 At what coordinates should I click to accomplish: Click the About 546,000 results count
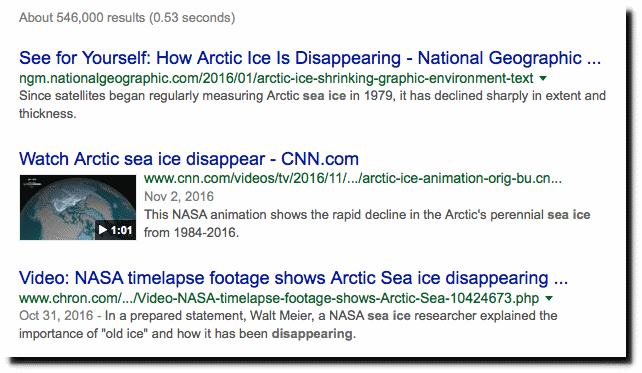coord(127,18)
